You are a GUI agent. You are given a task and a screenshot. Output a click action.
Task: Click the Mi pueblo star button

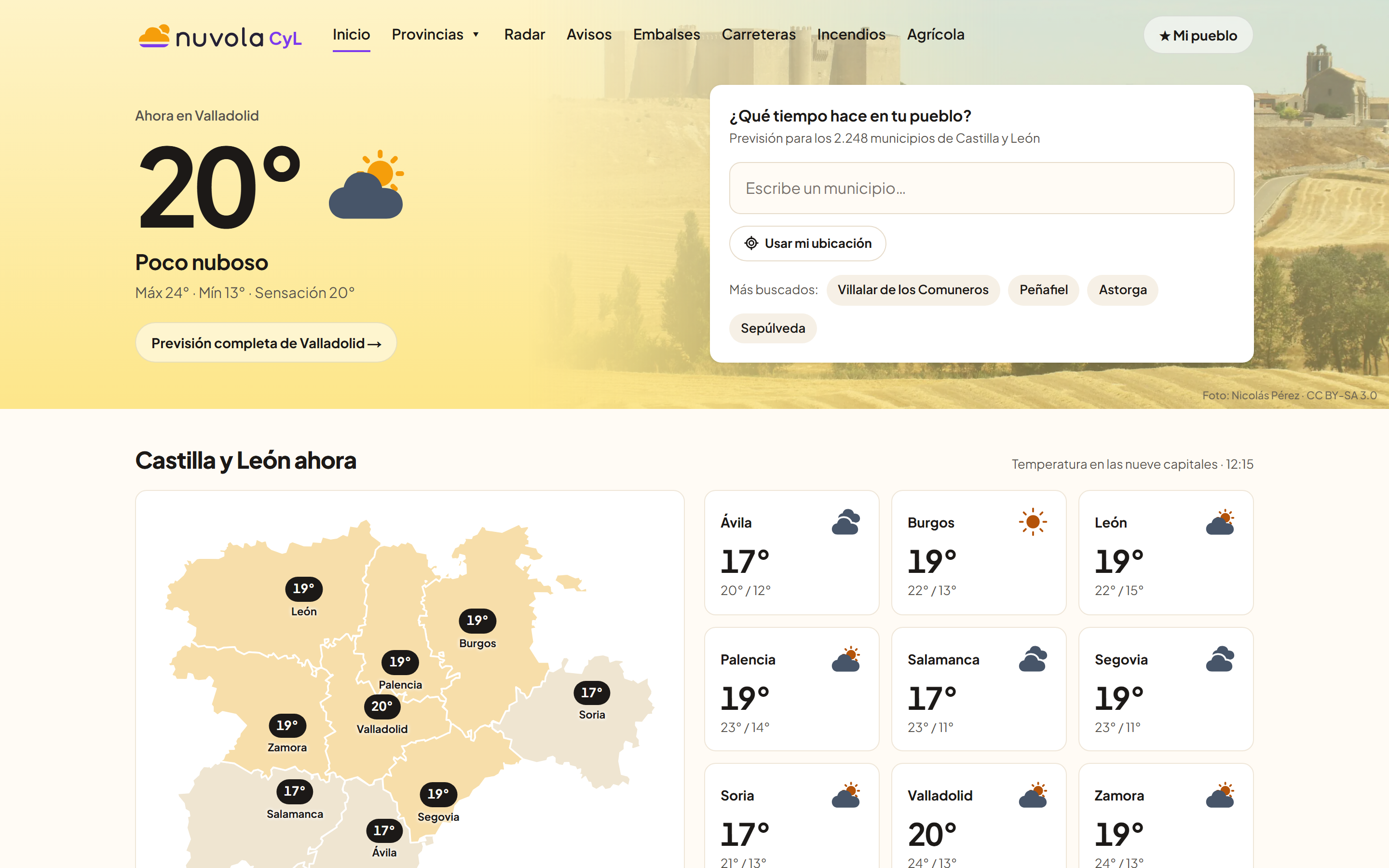1198,35
